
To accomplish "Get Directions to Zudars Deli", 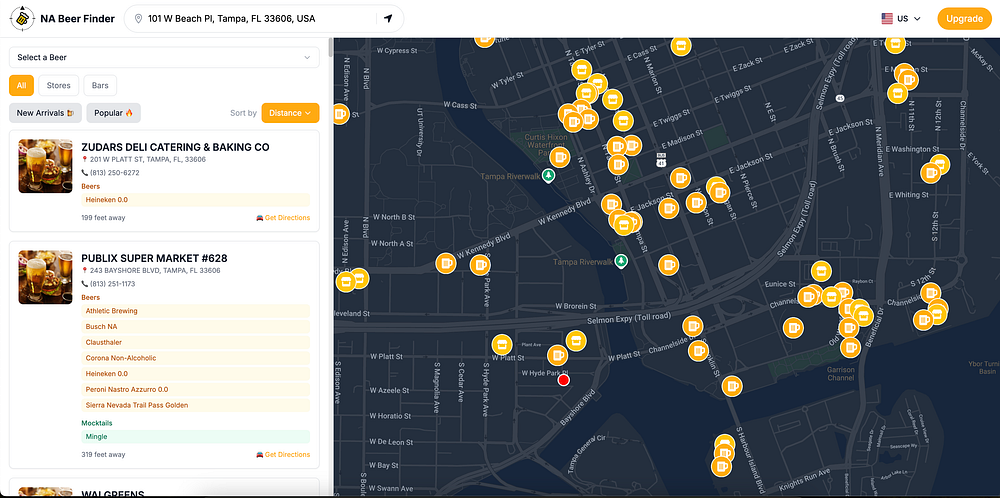I will [x=283, y=218].
